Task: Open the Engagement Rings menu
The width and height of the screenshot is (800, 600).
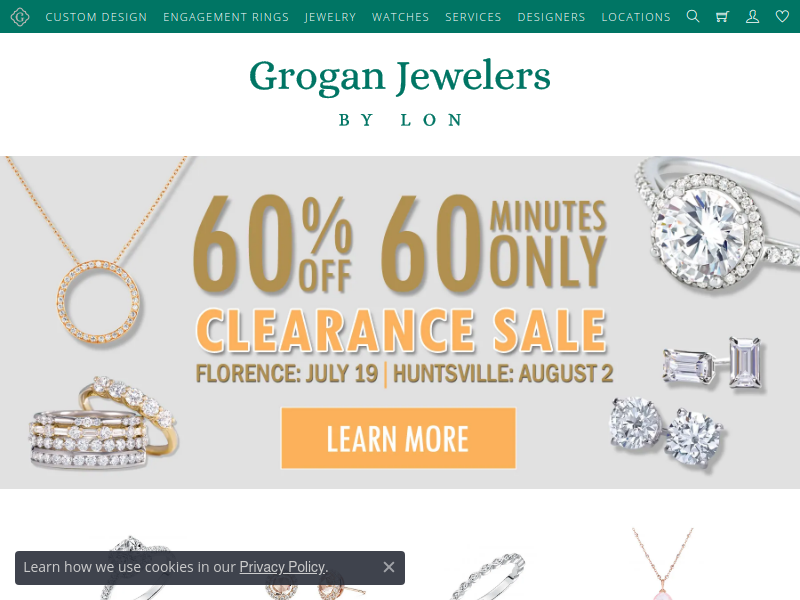Action: [x=226, y=17]
